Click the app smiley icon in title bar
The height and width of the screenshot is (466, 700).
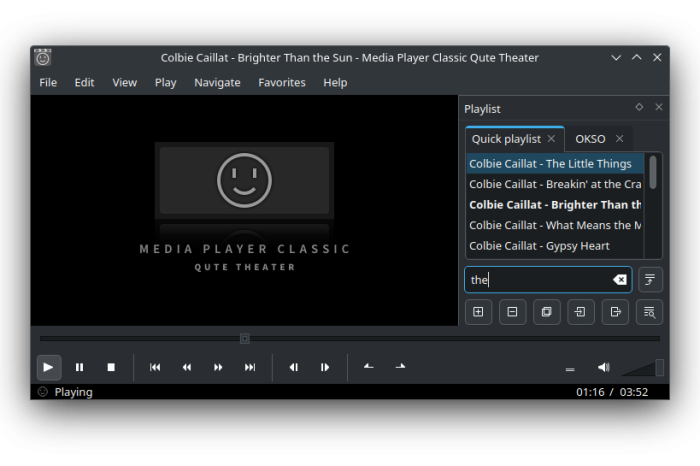tap(43, 58)
